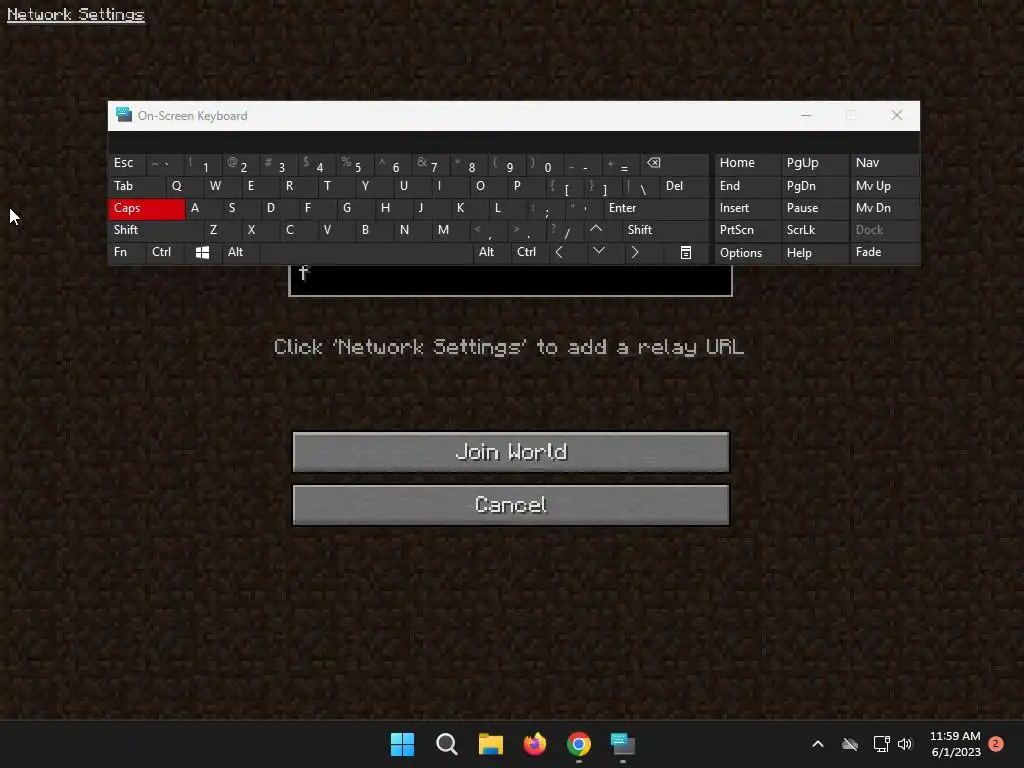
Task: Select On-Screen Keyboard taskbar icon
Action: pos(622,744)
